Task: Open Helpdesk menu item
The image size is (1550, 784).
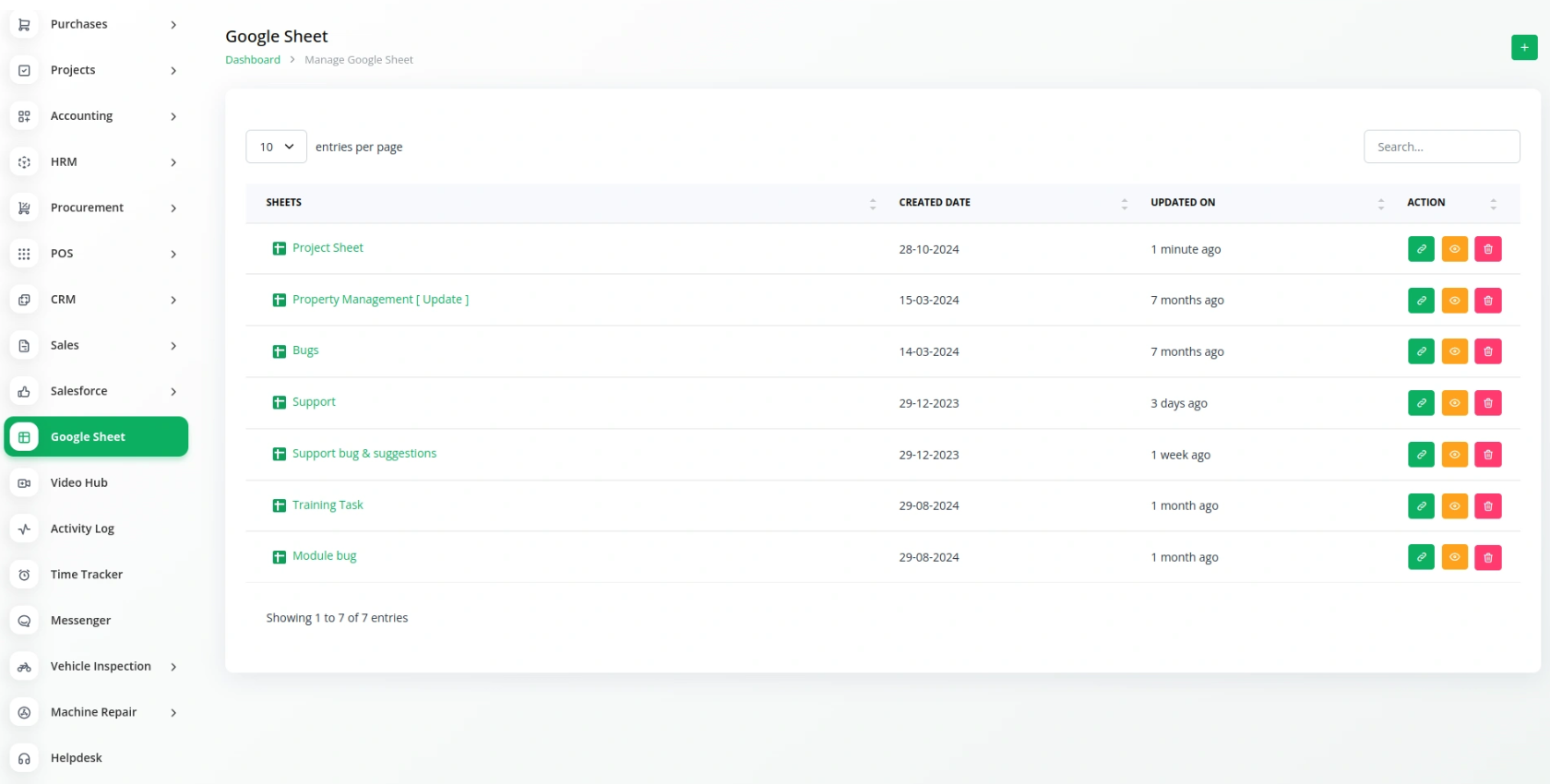Action: [77, 758]
